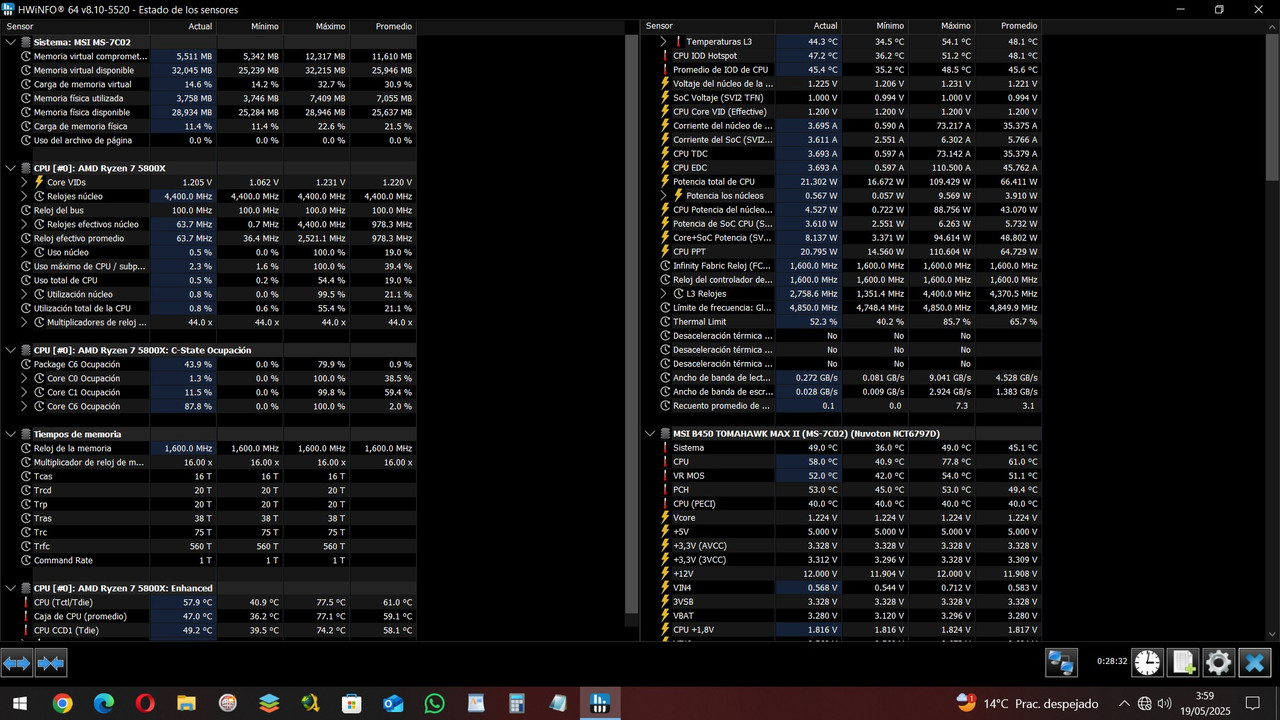Screen dimensions: 1280x720
Task: Open Microsoft Edge from the taskbar
Action: tap(104, 703)
